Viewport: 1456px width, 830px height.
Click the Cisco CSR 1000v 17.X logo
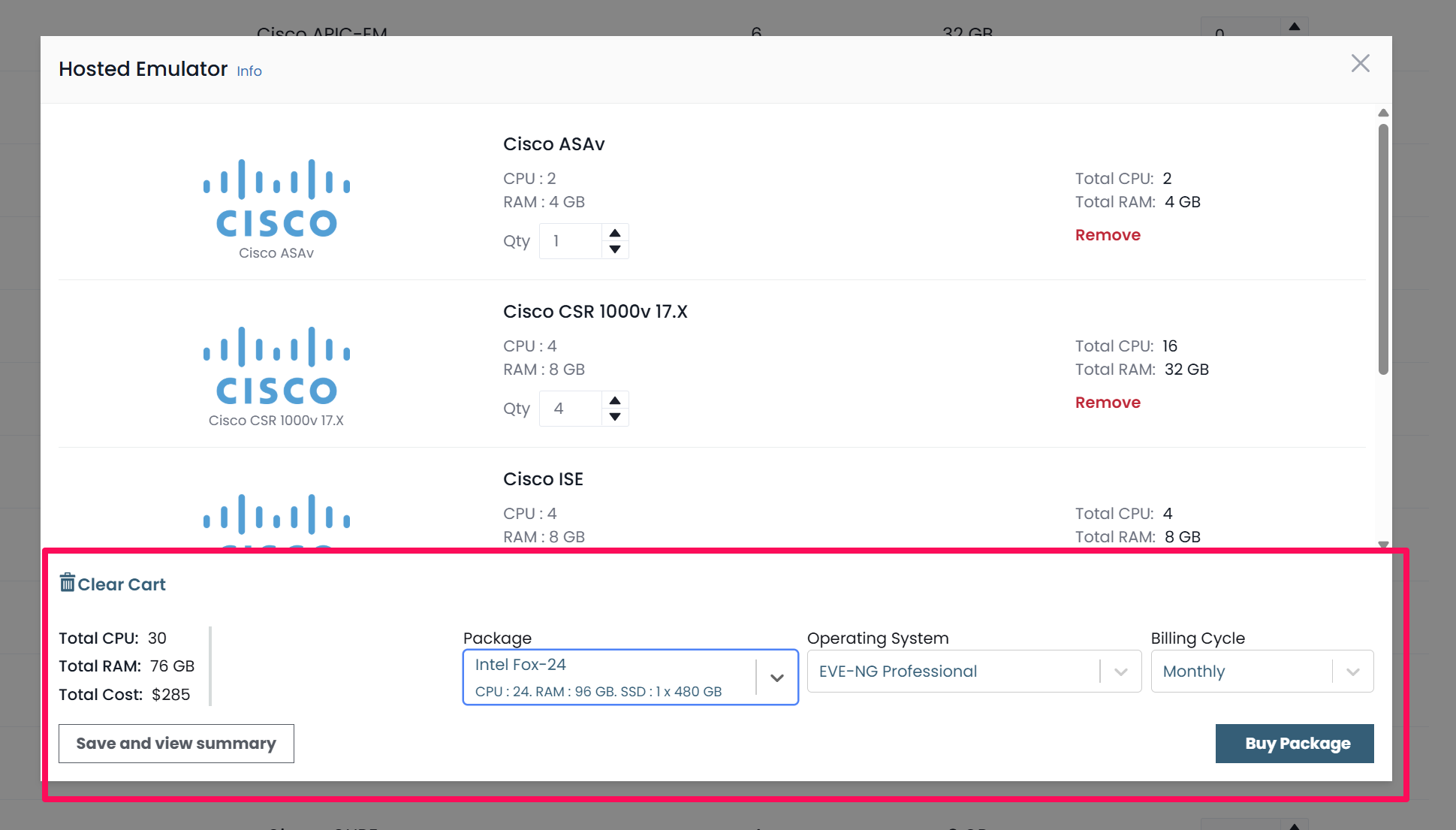pyautogui.click(x=276, y=367)
